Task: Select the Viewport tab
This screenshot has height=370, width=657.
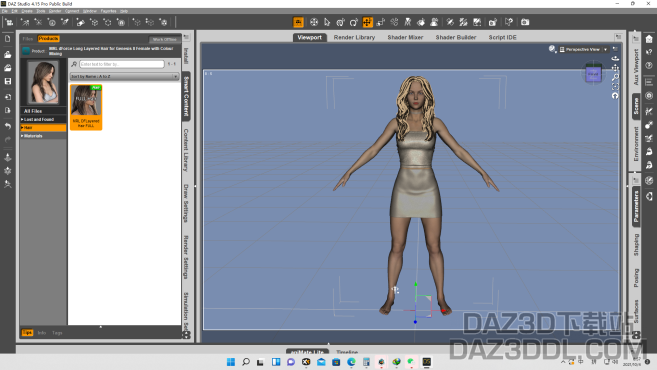Action: click(310, 37)
